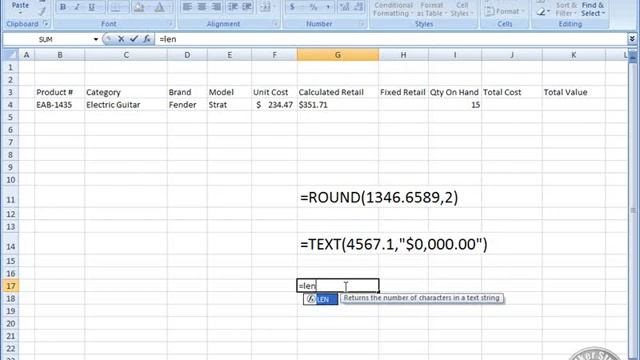
Task: Open Alignment group dialog launcher
Action: [275, 24]
